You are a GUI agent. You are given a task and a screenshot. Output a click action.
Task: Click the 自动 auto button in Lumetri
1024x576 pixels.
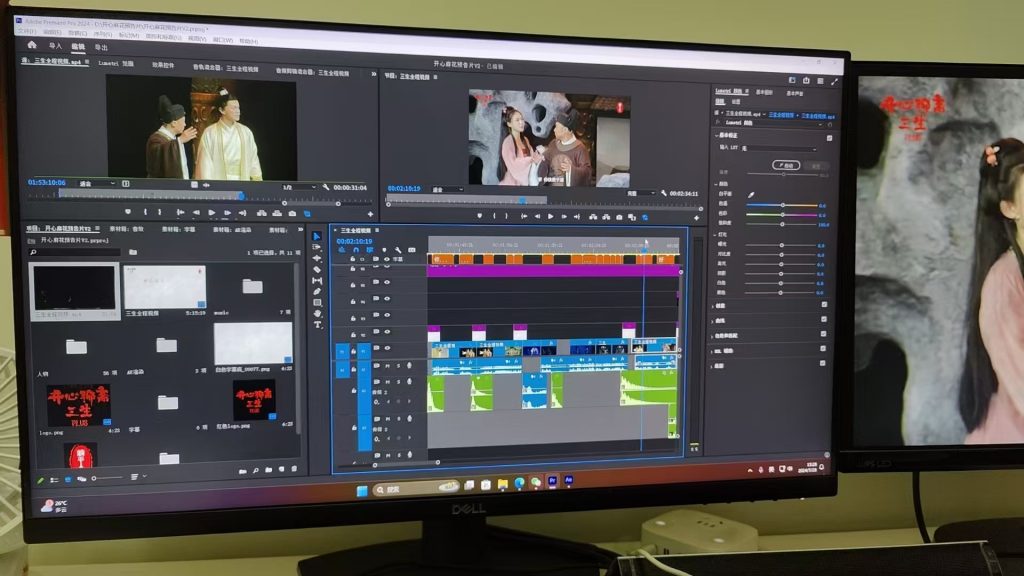click(x=786, y=165)
